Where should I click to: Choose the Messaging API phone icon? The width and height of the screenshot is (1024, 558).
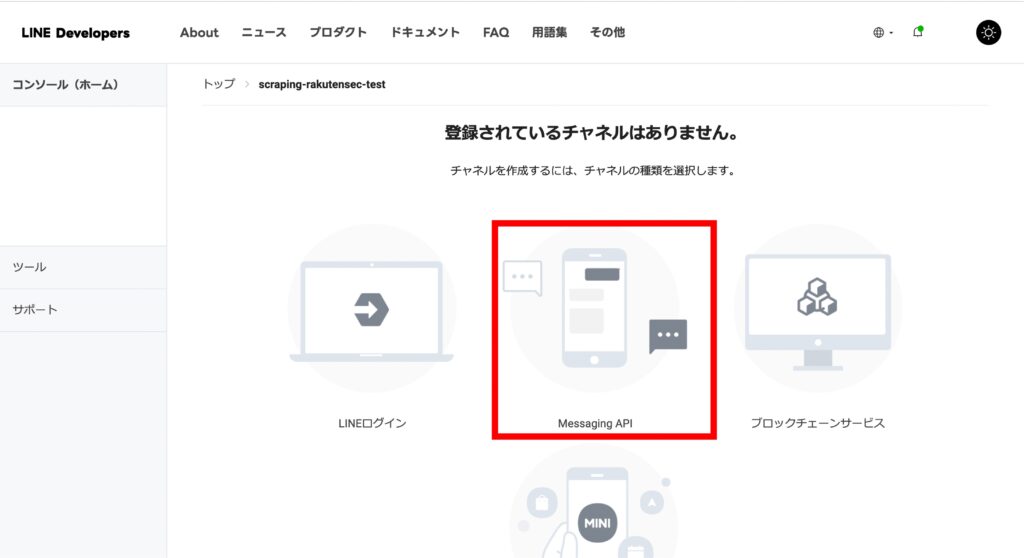[594, 309]
